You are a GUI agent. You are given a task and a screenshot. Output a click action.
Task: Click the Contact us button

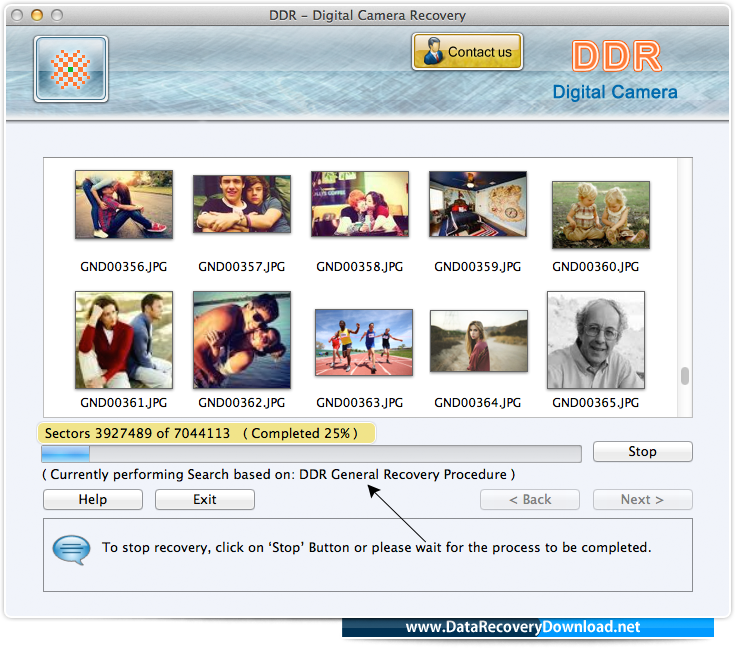click(x=467, y=52)
